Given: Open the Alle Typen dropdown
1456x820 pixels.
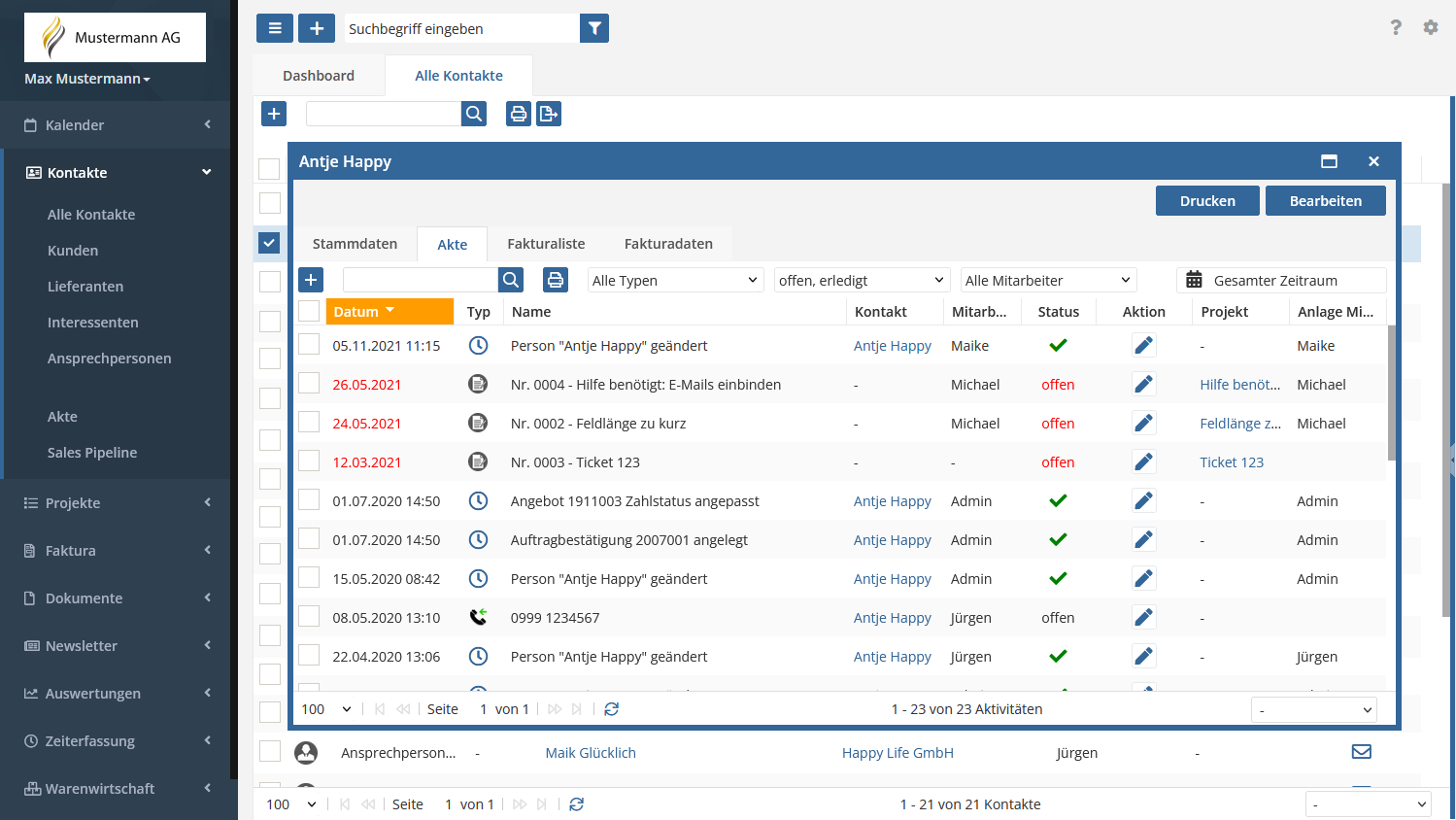Looking at the screenshot, I should [675, 280].
